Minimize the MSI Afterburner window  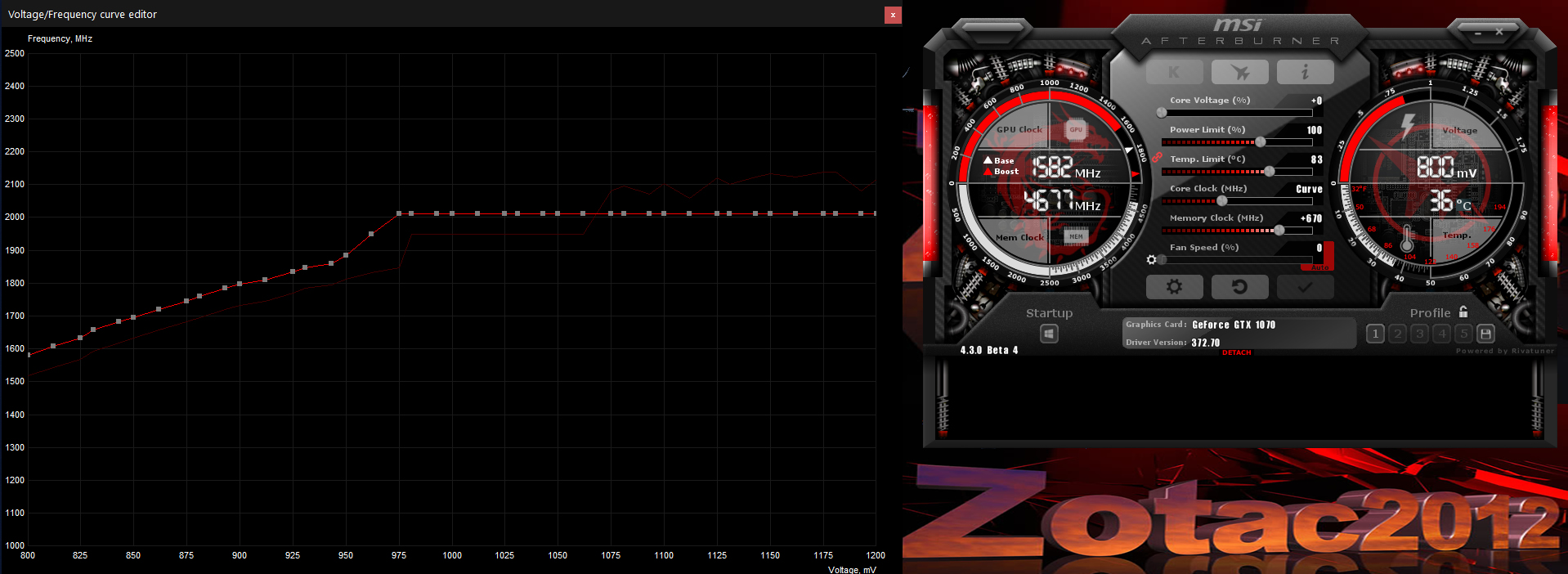click(1478, 33)
